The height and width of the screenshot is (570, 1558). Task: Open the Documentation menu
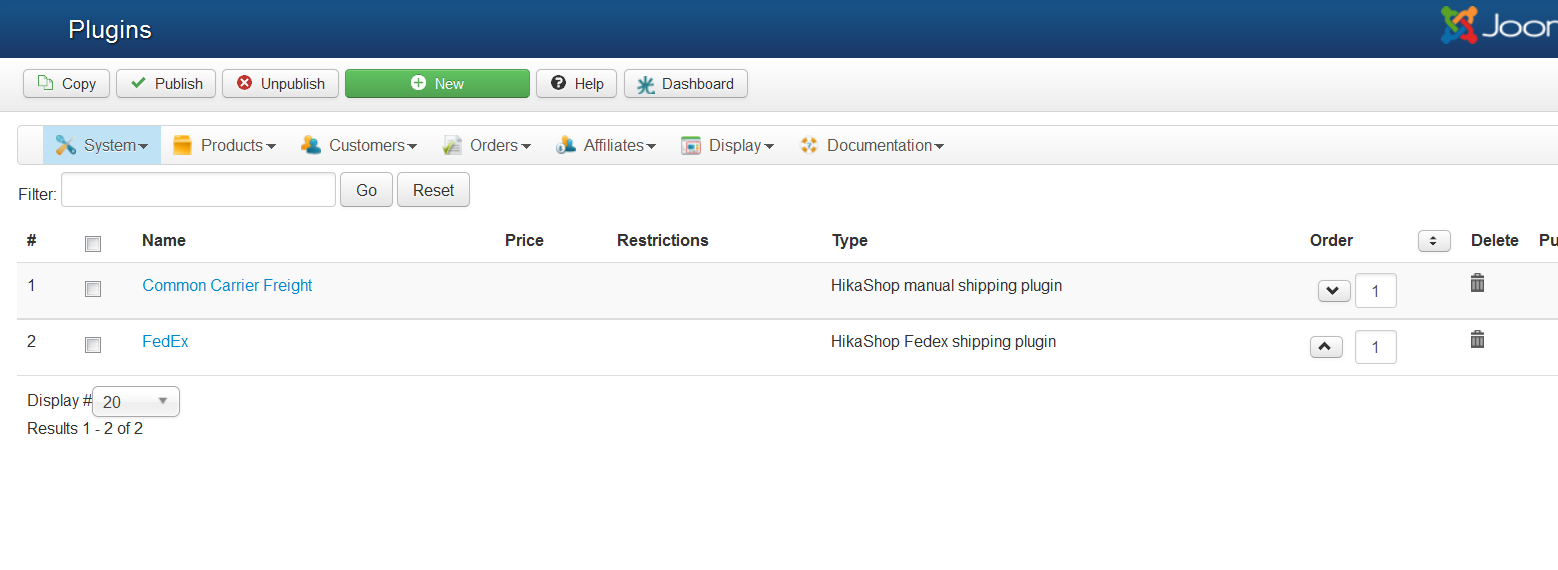[x=872, y=146]
